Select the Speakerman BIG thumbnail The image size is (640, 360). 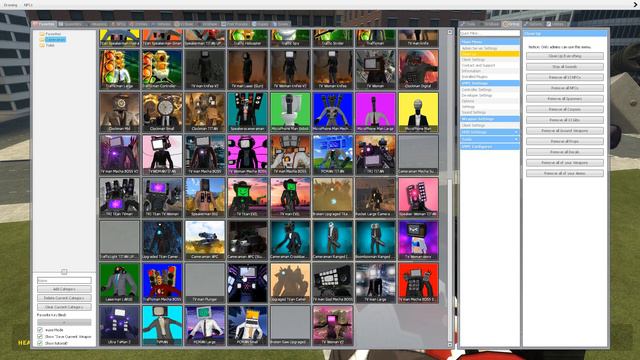205,197
